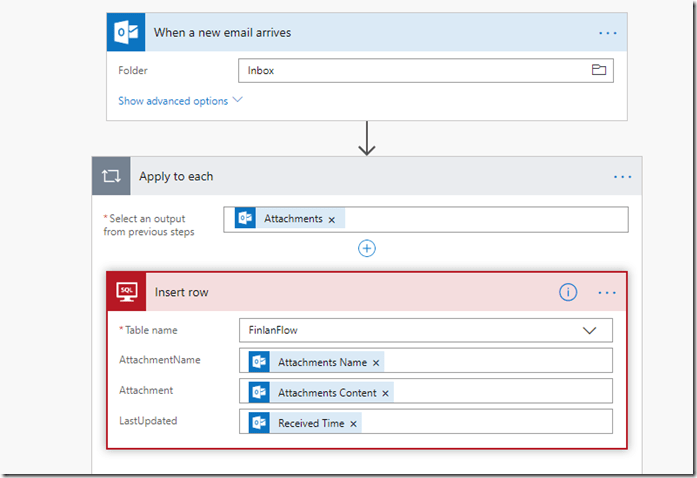Click the Apply to each loop icon
This screenshot has width=697, height=478.
111,176
